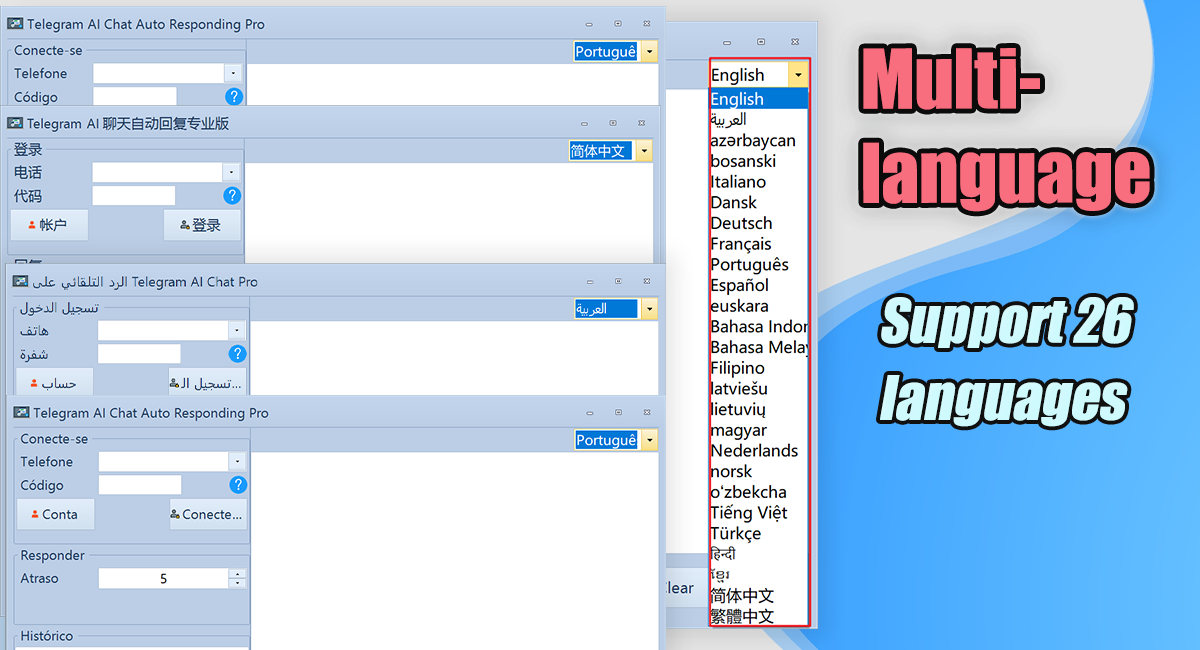Image resolution: width=1200 pixels, height=650 pixels.
Task: Increase the Atraso delay using the up stepper
Action: click(x=235, y=573)
